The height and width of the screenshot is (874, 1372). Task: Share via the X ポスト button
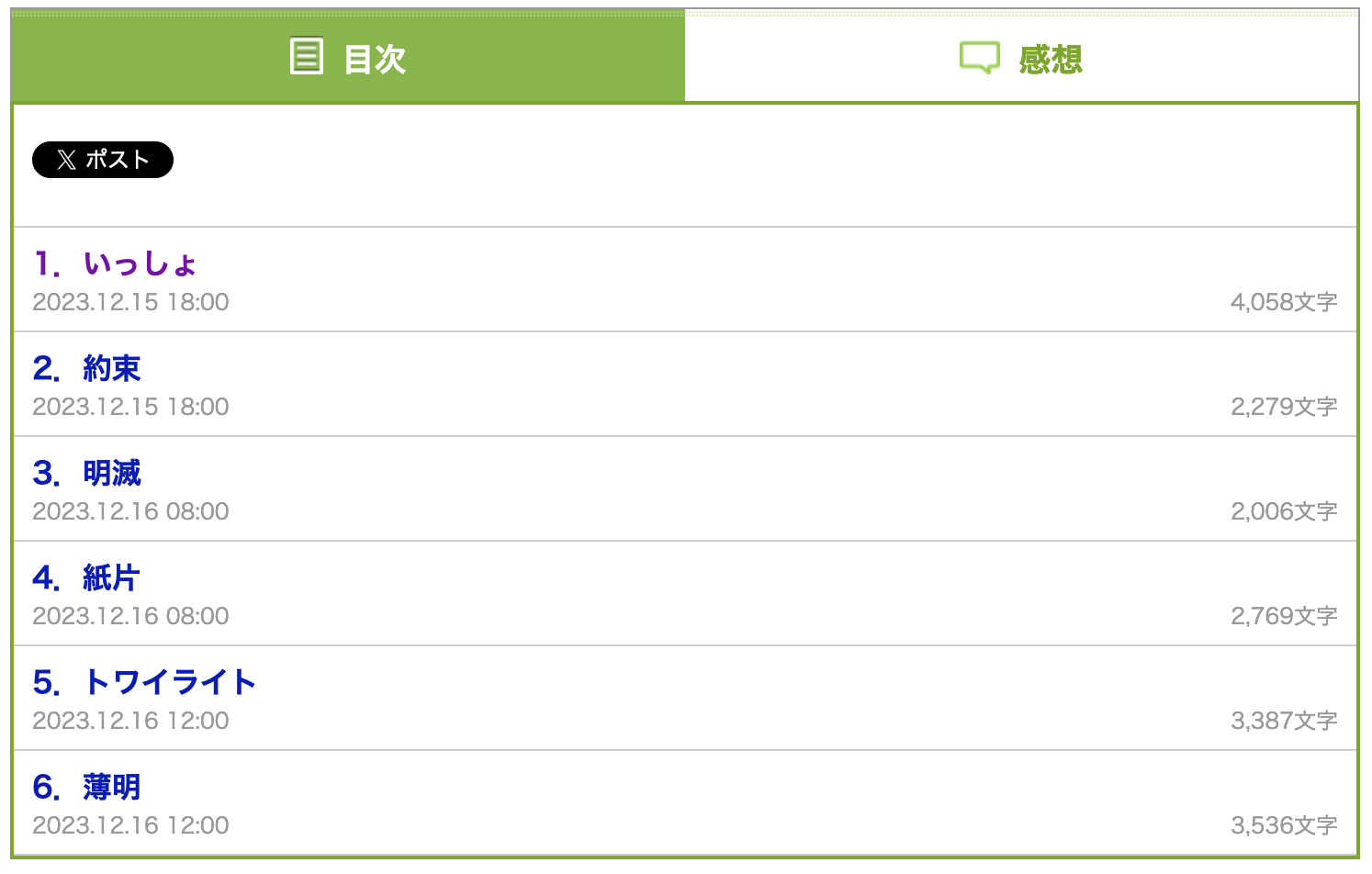[103, 160]
